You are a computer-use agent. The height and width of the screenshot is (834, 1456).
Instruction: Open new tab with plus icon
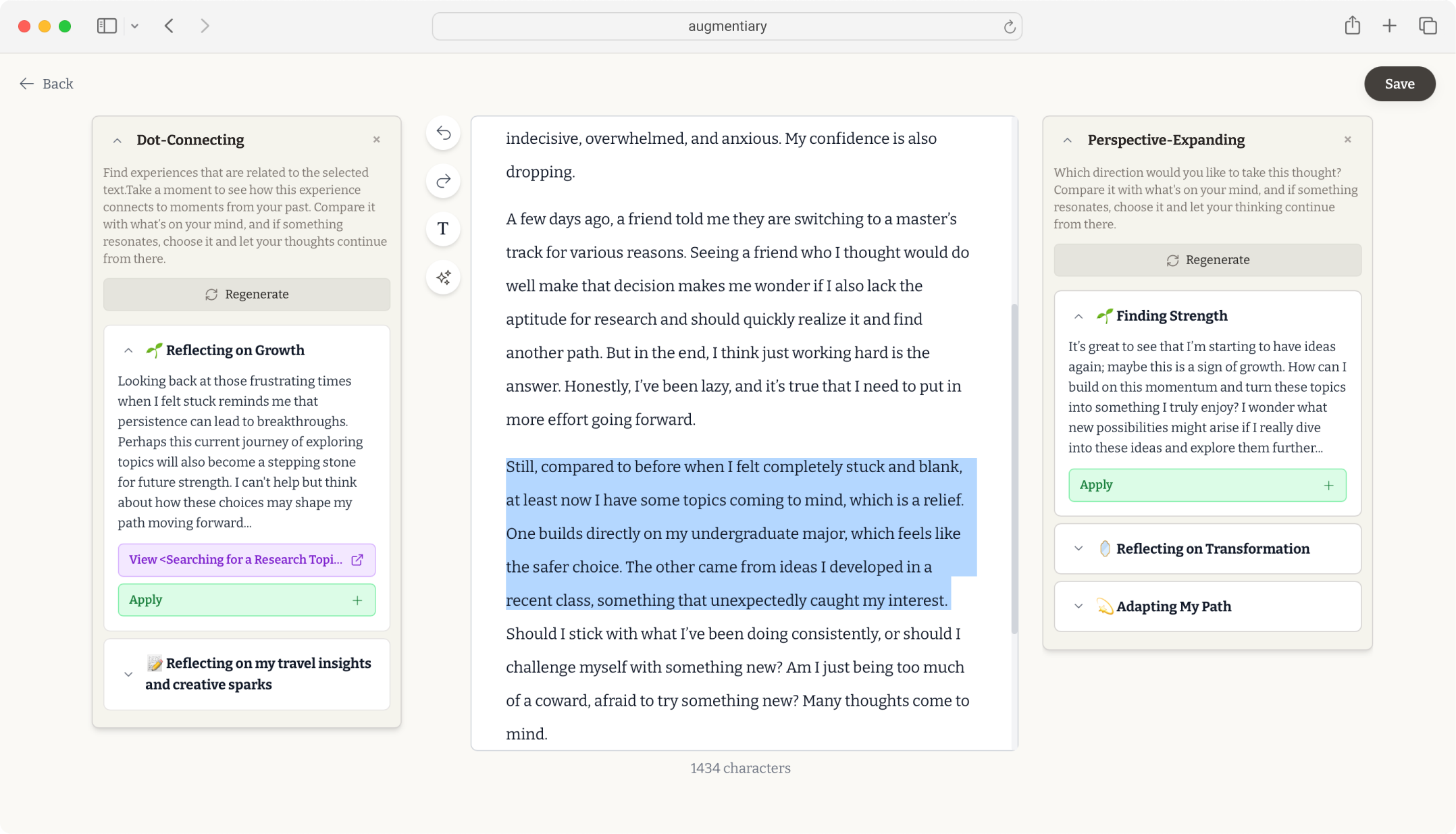click(x=1389, y=26)
